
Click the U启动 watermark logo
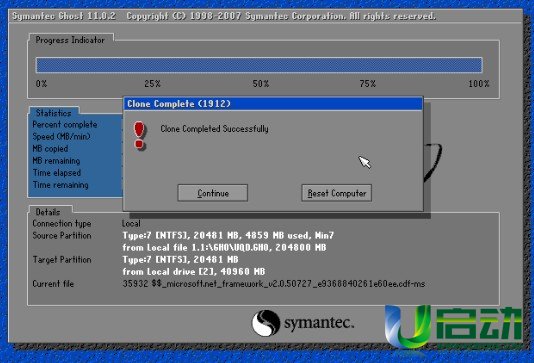coord(453,326)
